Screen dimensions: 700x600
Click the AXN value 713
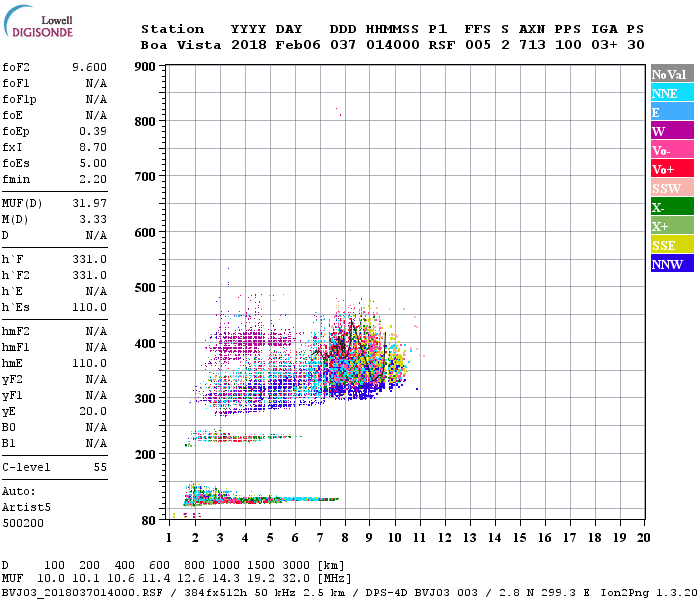(x=532, y=45)
